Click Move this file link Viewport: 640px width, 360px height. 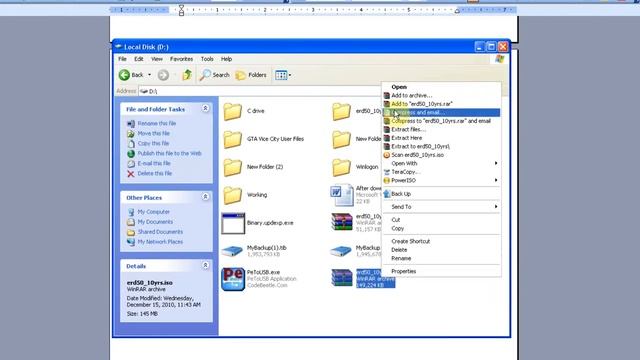coord(153,133)
